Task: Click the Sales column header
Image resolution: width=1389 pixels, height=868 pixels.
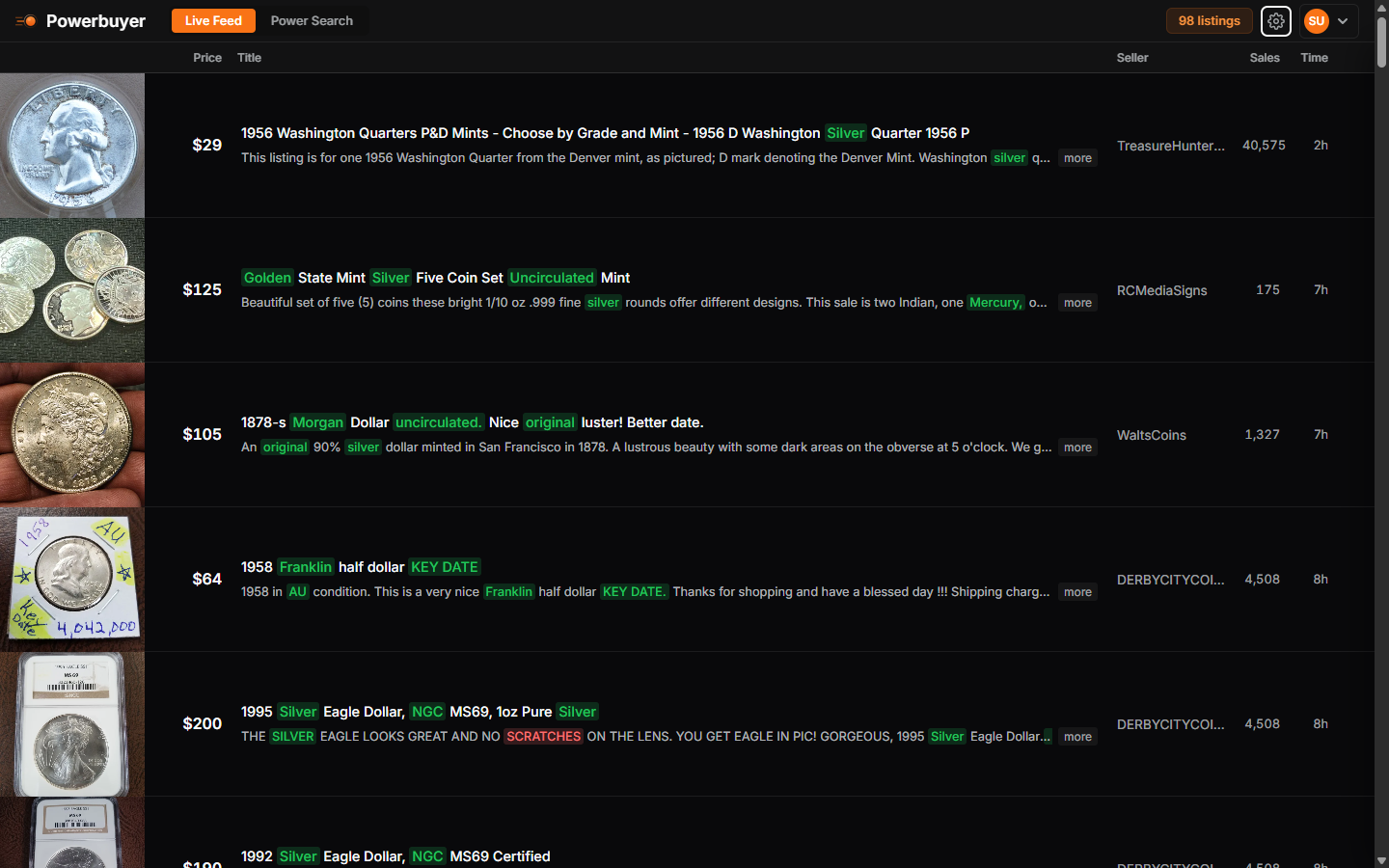Action: click(1265, 58)
